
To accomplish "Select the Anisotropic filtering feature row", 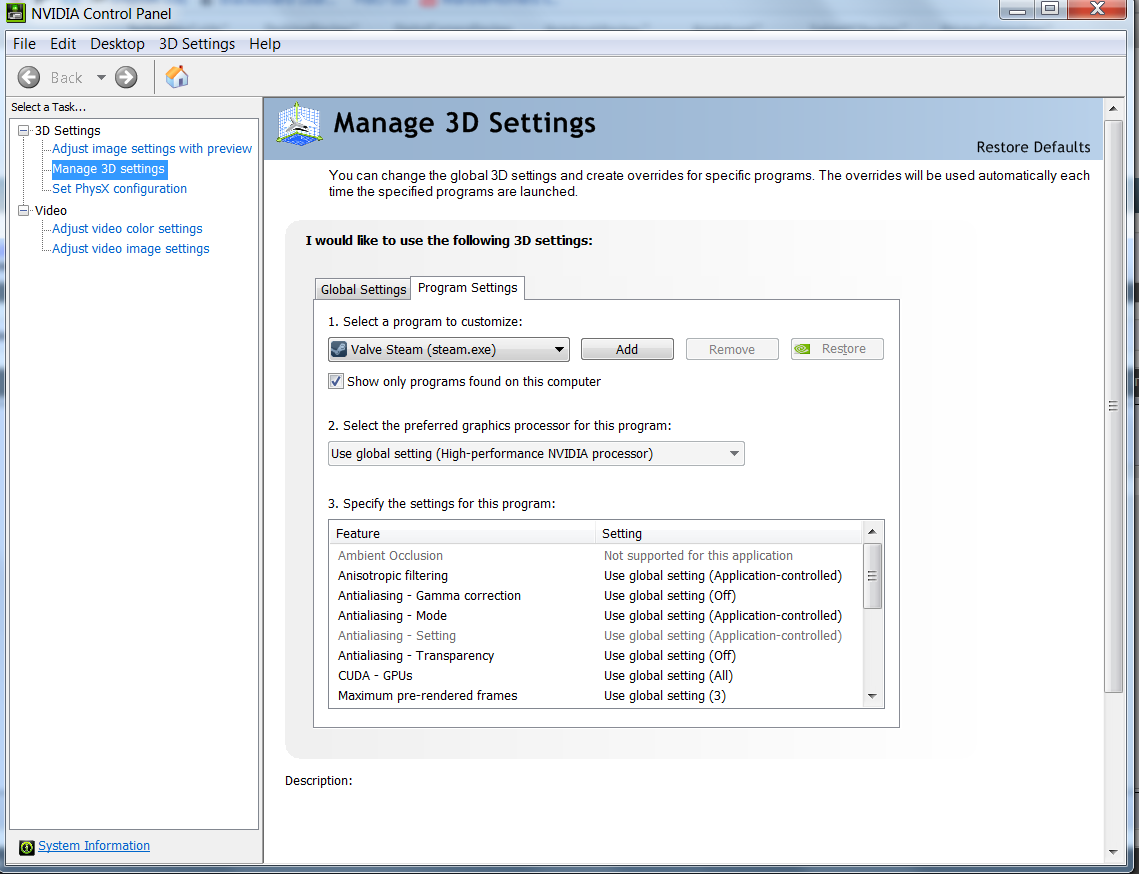I will pyautogui.click(x=596, y=575).
